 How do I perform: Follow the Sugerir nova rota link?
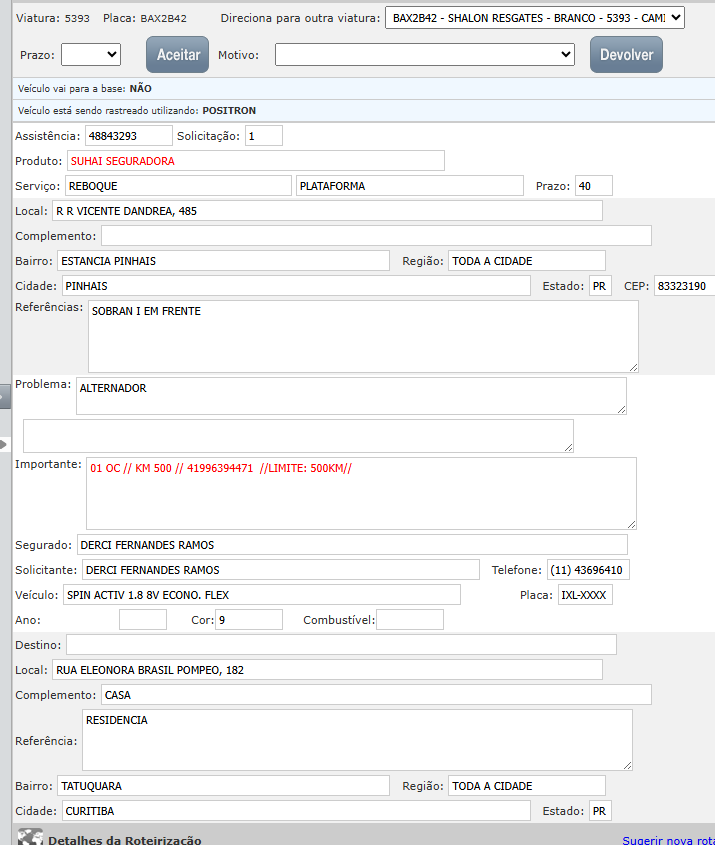click(668, 841)
